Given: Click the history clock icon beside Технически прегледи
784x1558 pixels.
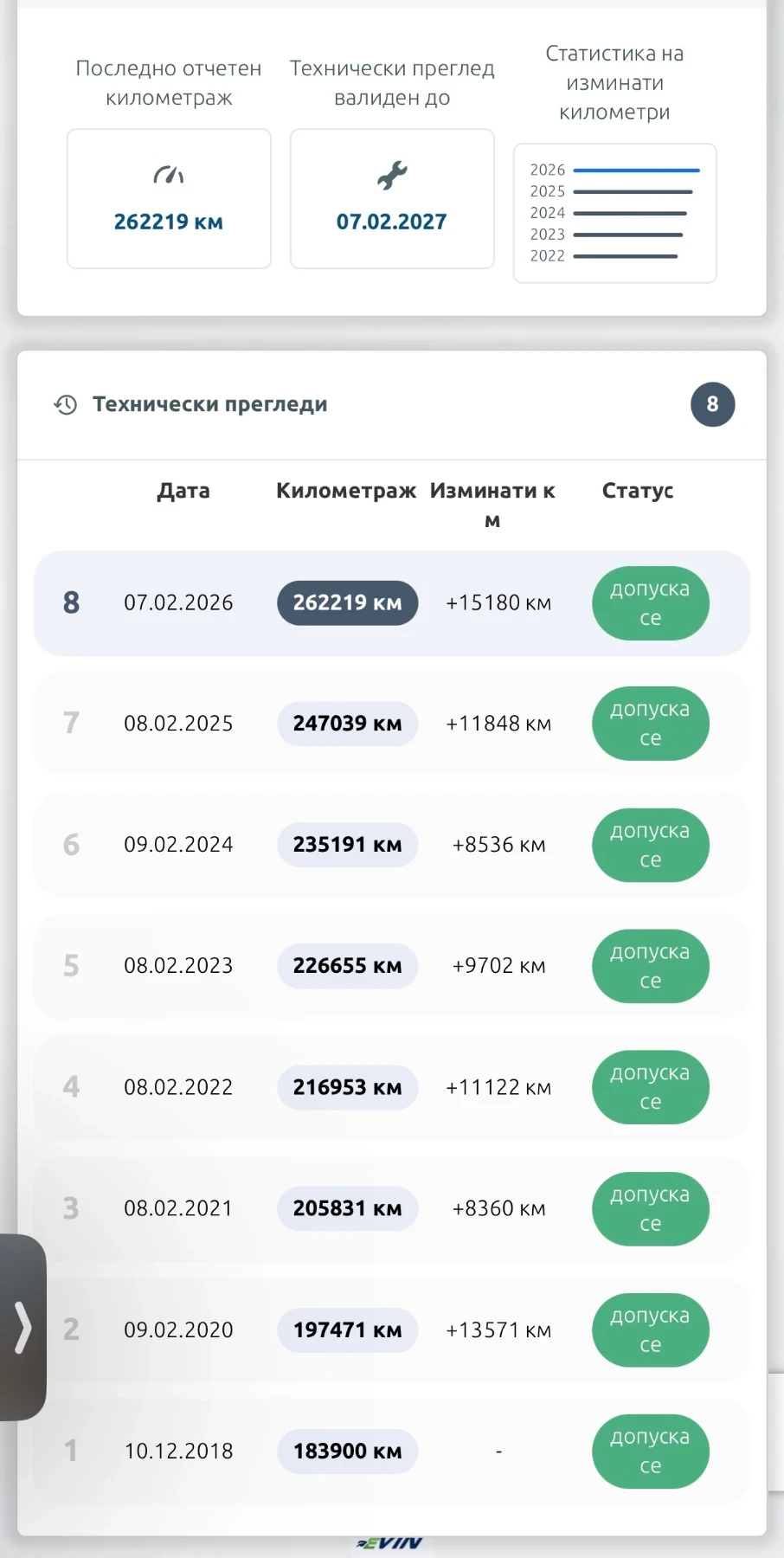Looking at the screenshot, I should 66,404.
